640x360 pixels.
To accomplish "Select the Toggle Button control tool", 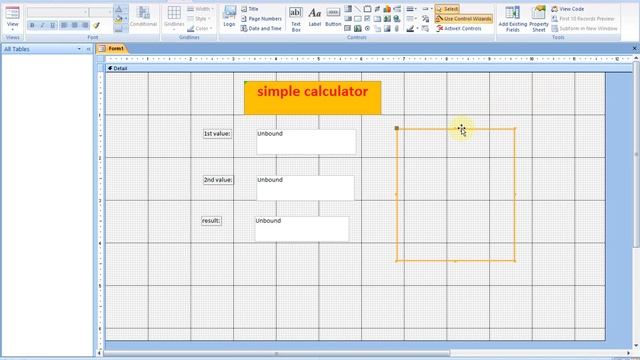I will pyautogui.click(x=377, y=9).
